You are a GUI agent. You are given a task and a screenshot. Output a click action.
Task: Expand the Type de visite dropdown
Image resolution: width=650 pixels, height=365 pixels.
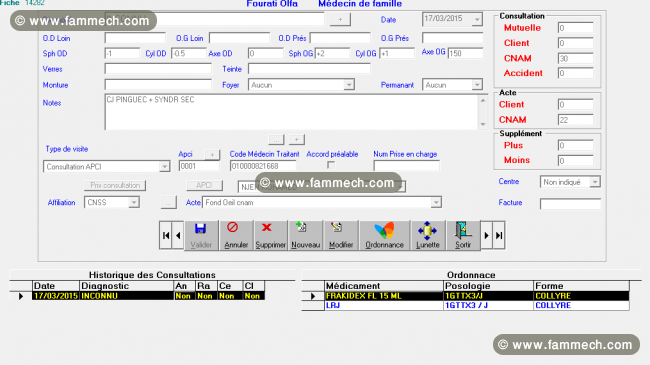[165, 167]
